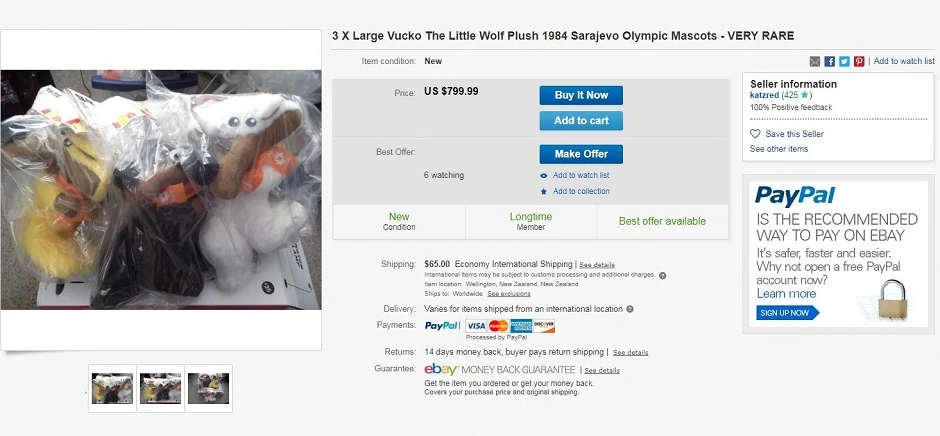
Task: Open See exclusions shipping link
Action: (509, 293)
